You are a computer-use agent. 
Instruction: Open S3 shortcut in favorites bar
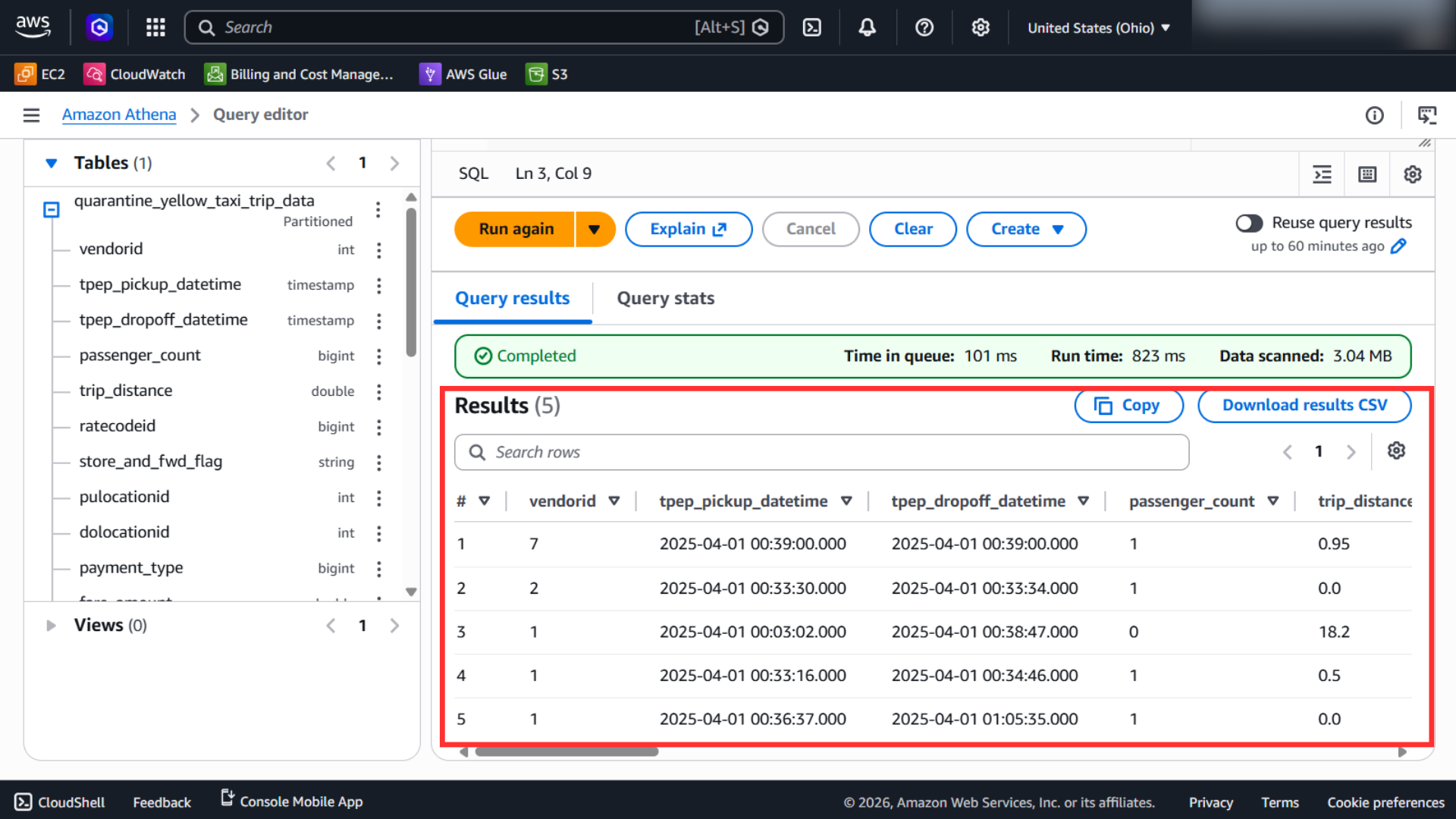[547, 74]
